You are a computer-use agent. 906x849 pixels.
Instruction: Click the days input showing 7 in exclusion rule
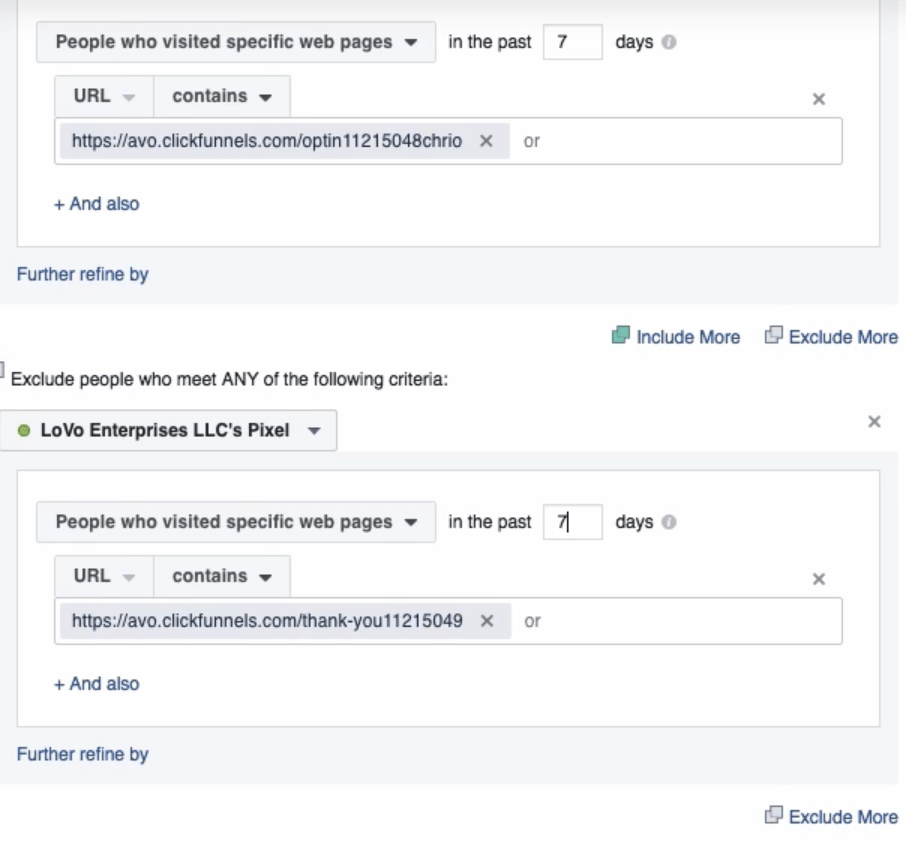(x=573, y=522)
